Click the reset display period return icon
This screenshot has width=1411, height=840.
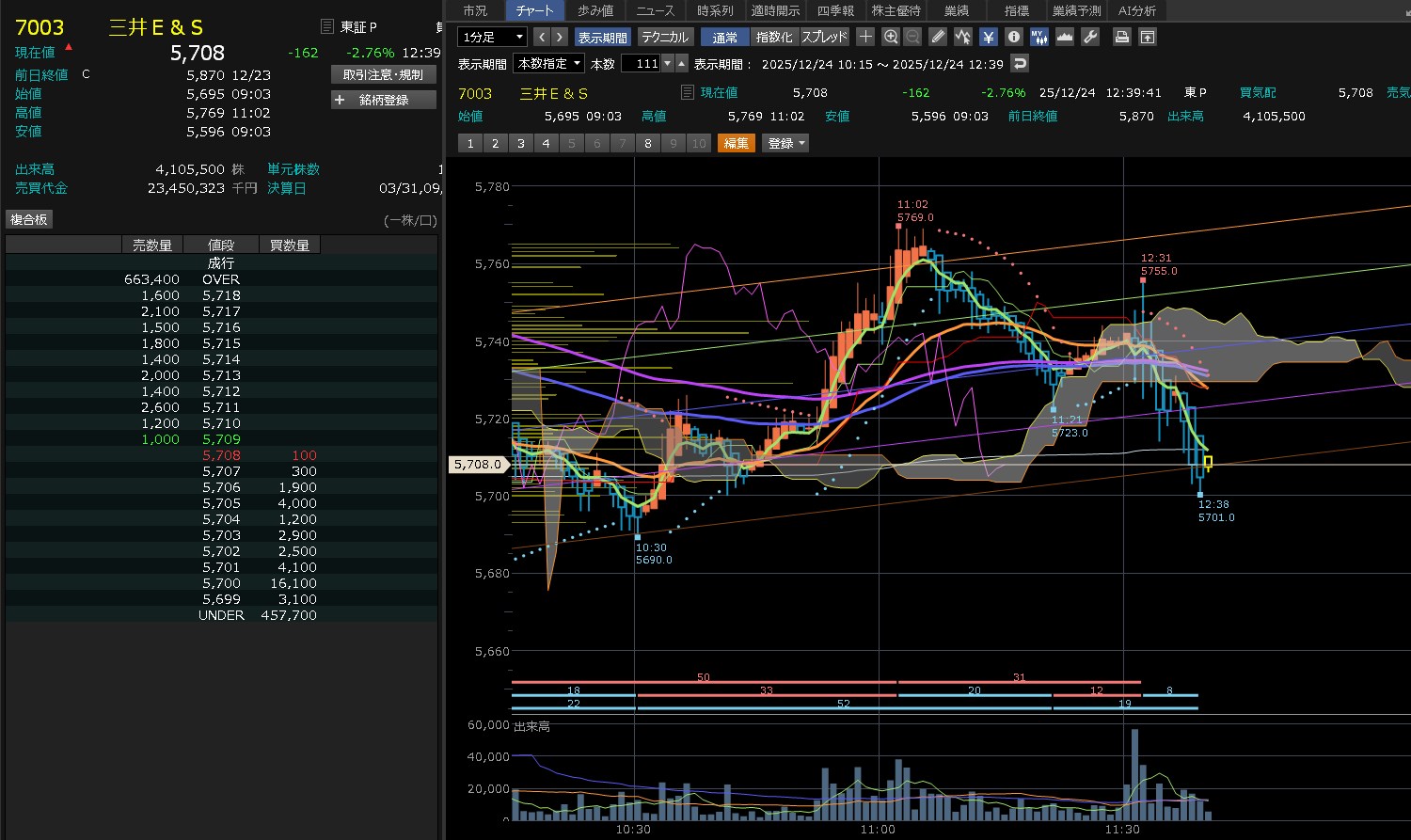click(x=1020, y=63)
